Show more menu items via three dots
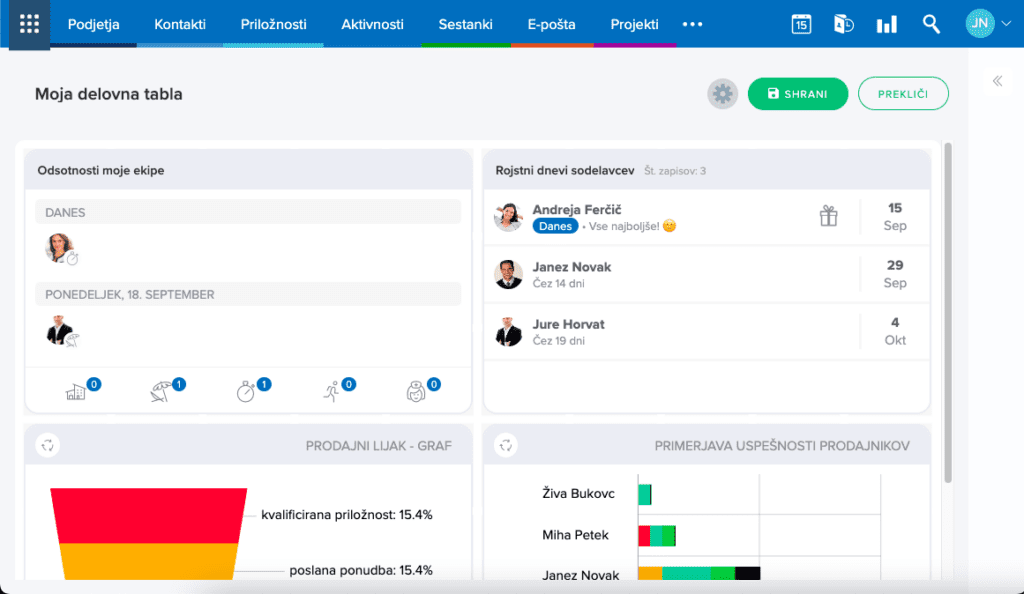1024x594 pixels. pyautogui.click(x=692, y=24)
